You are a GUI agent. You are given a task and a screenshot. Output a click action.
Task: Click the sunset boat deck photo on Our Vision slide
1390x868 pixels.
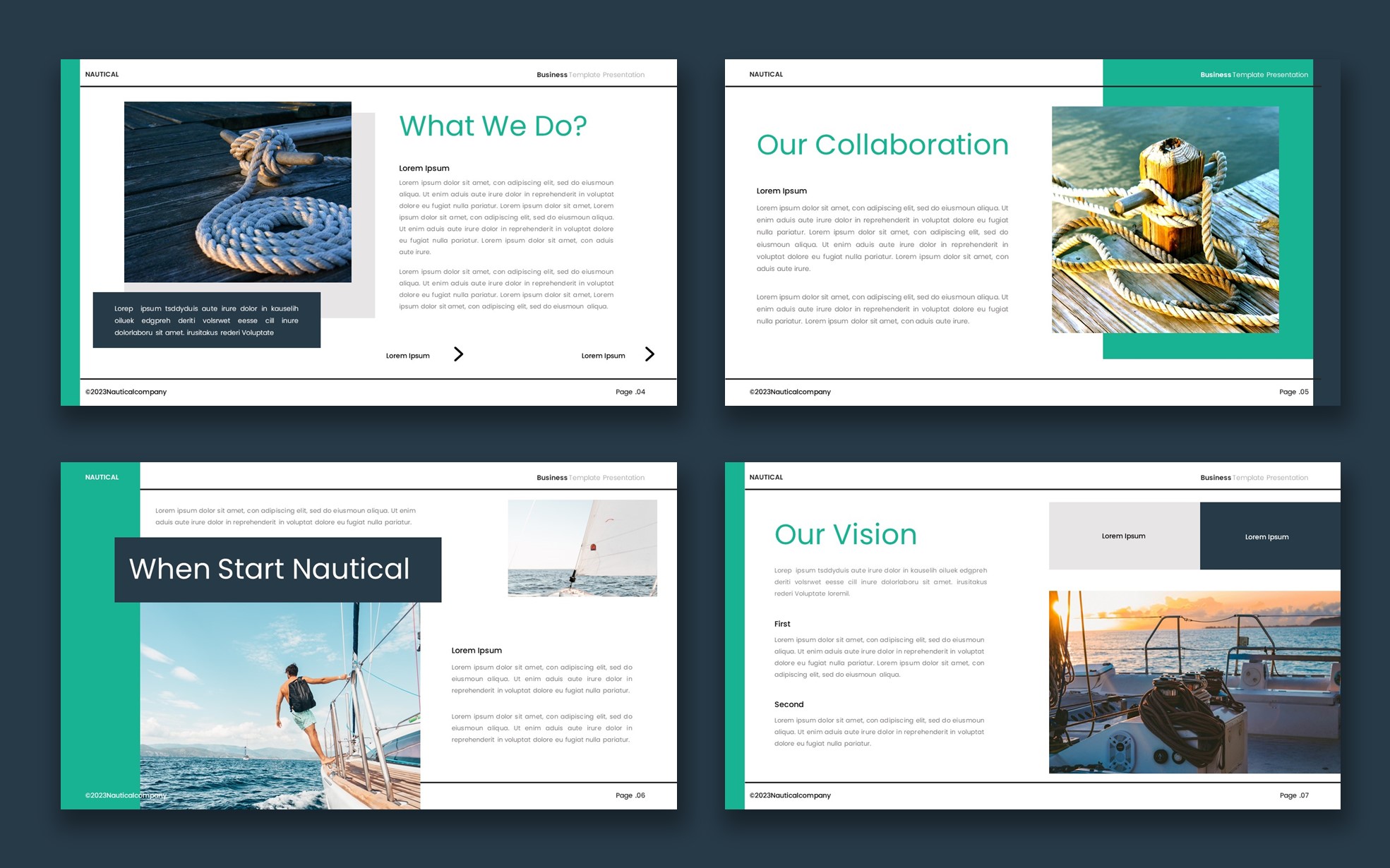(1194, 680)
